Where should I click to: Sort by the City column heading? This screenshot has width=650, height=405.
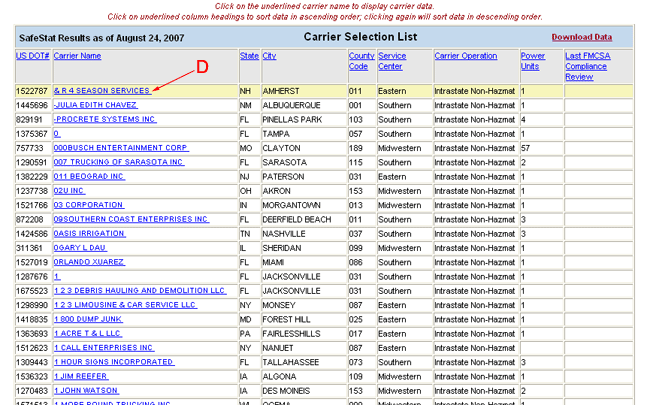pyautogui.click(x=269, y=56)
